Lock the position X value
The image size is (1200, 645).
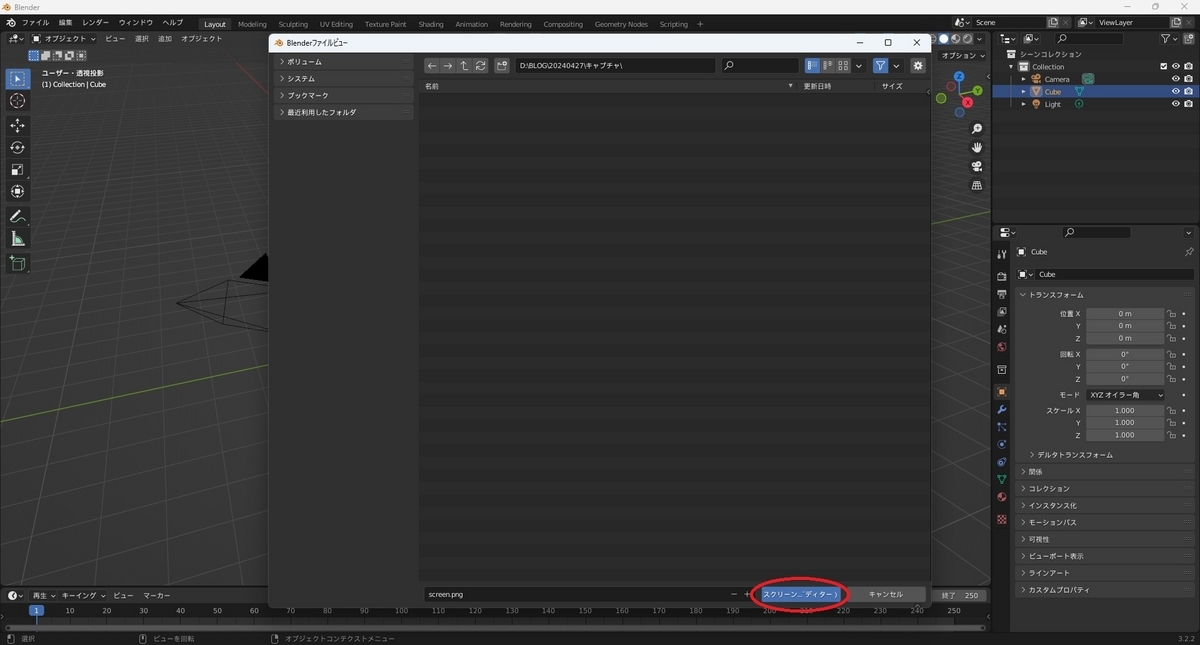(x=1171, y=314)
